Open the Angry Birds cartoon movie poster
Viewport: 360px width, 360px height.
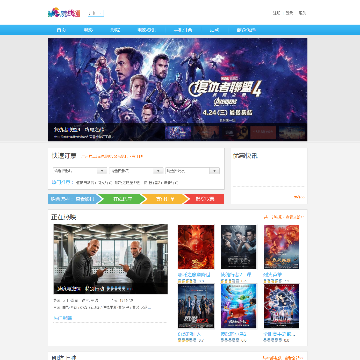coord(239,306)
